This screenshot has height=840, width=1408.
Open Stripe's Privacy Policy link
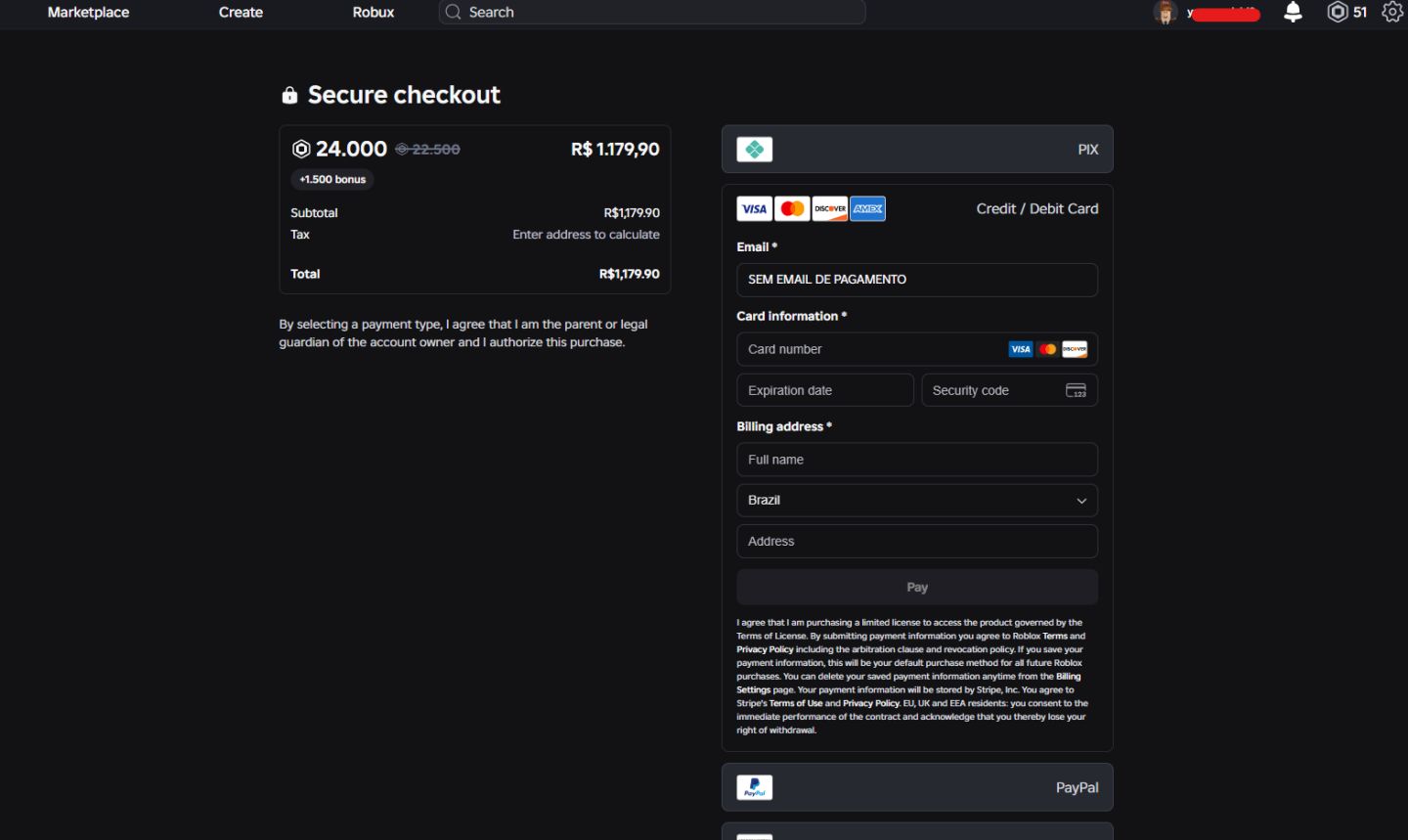(x=871, y=703)
